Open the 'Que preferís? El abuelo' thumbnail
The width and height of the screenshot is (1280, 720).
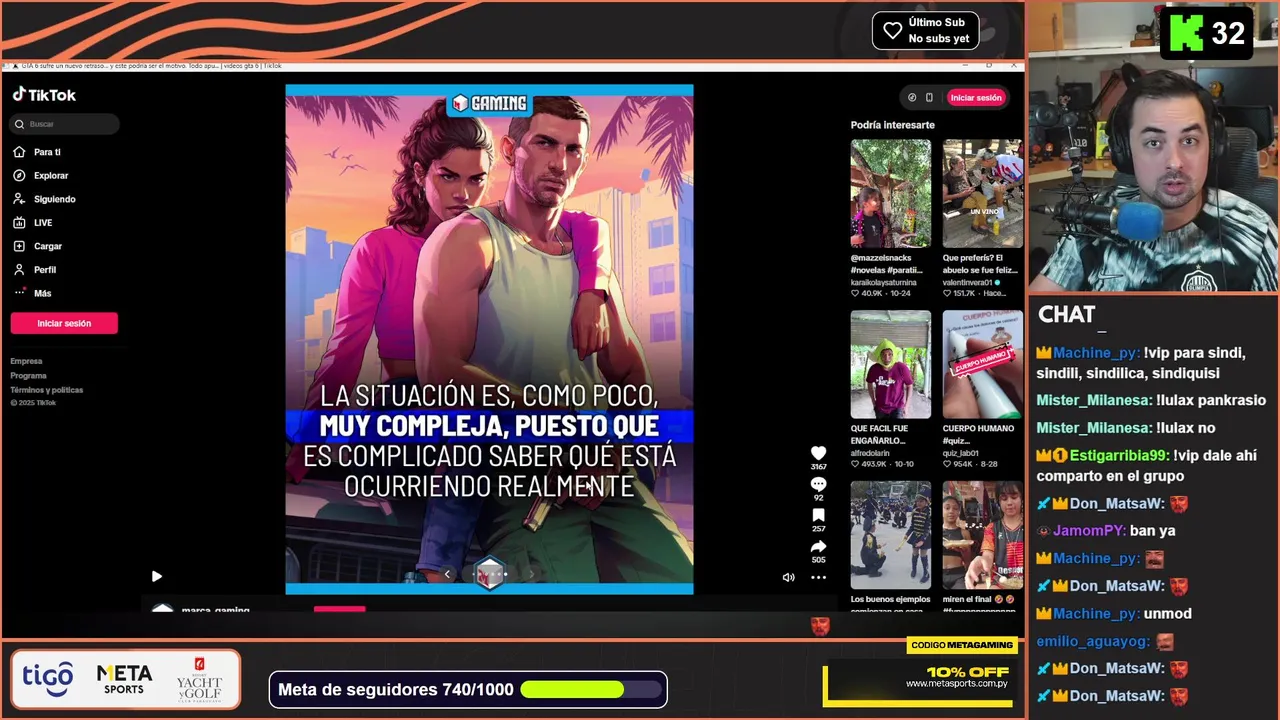coord(982,193)
